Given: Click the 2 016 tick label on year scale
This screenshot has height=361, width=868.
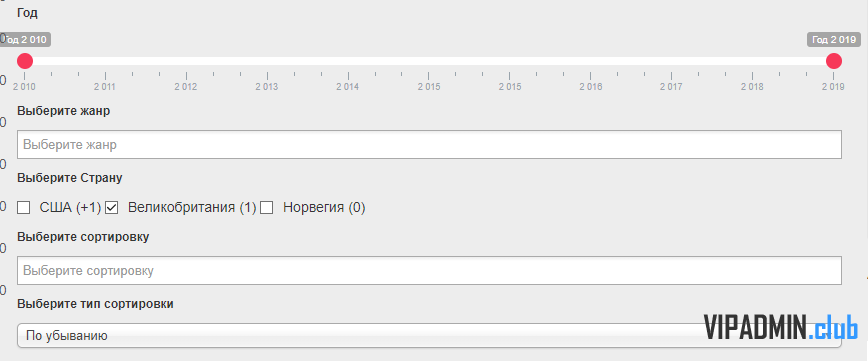Looking at the screenshot, I should [x=591, y=87].
